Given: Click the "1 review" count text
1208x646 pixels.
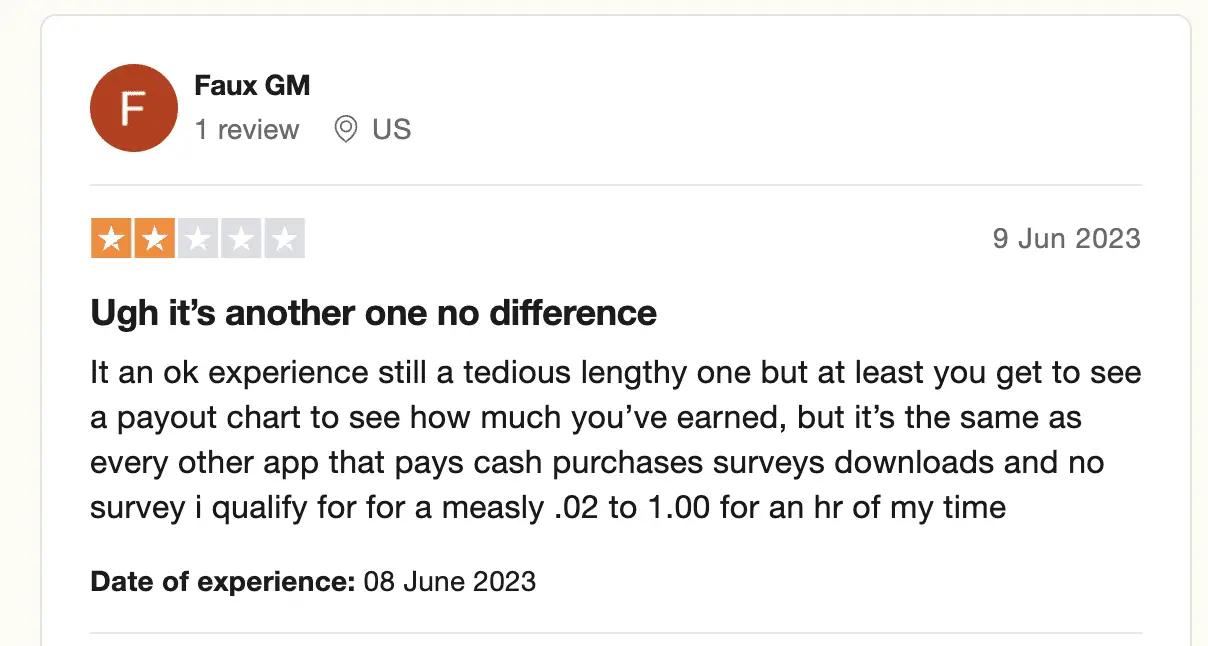Looking at the screenshot, I should click(x=247, y=130).
